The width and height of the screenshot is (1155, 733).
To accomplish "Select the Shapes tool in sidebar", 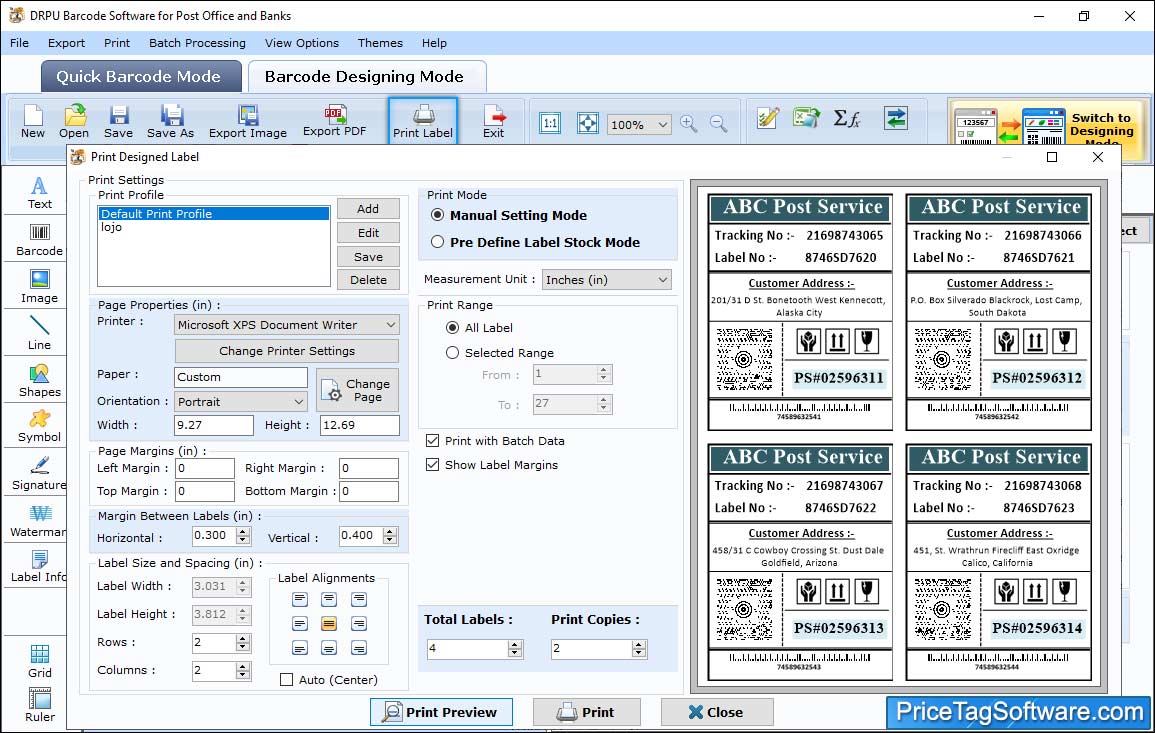I will pyautogui.click(x=39, y=381).
